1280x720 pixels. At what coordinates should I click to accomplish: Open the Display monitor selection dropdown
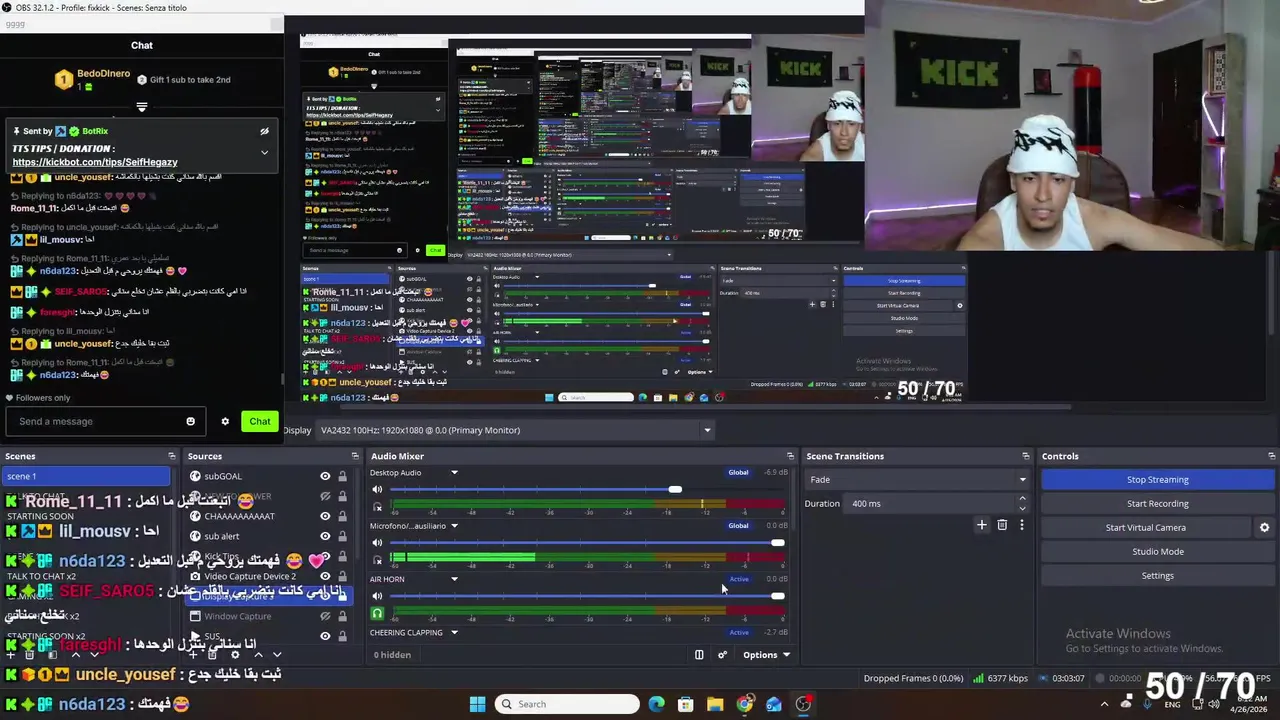tap(515, 430)
